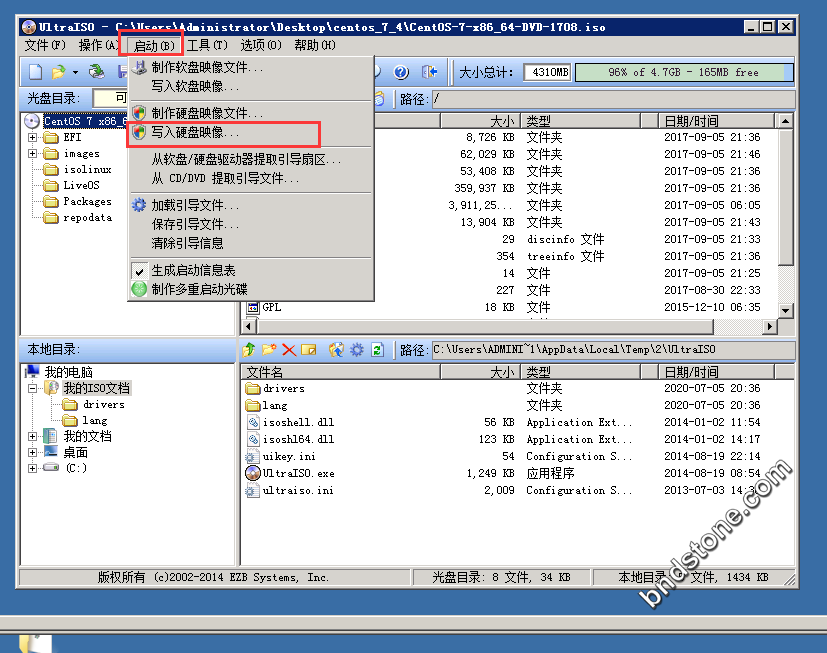The image size is (827, 653).
Task: Sort the image file list by 类型 column
Action: click(581, 121)
